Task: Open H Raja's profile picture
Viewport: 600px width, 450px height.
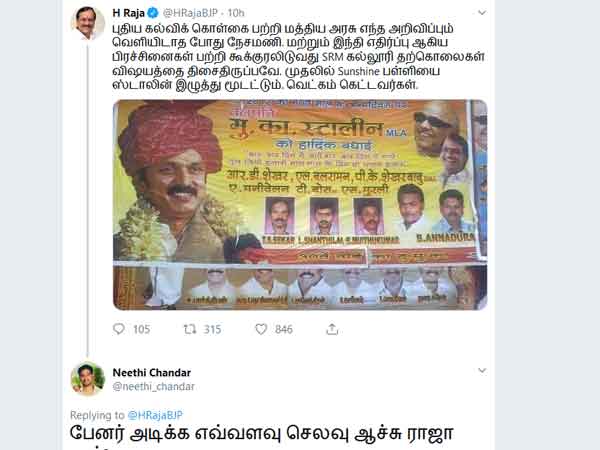Action: (88, 22)
